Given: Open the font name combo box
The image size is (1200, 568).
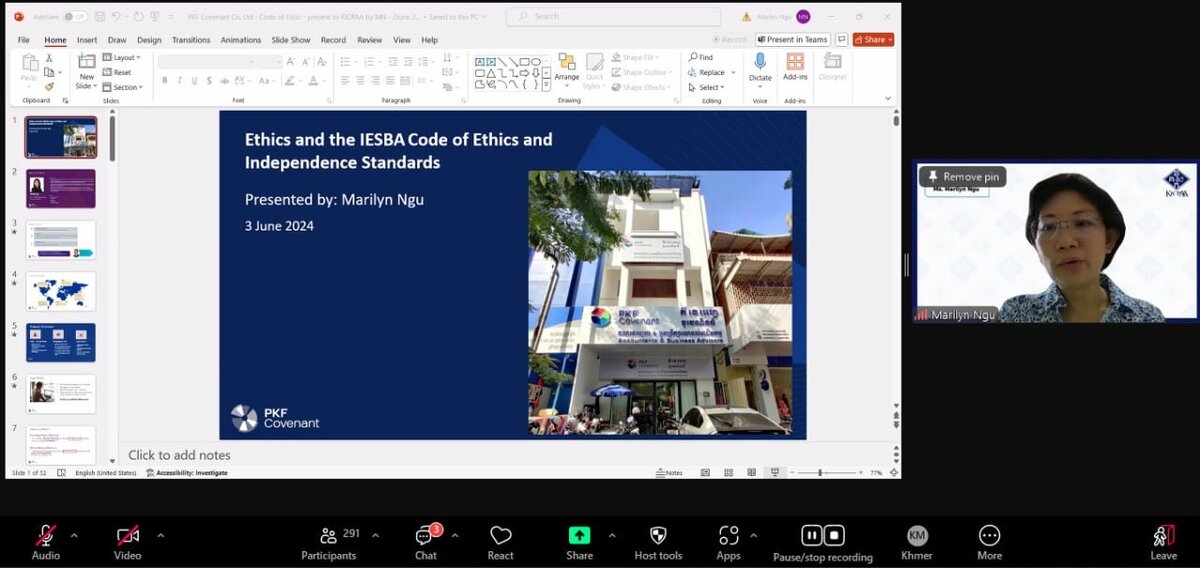Looking at the screenshot, I should (204, 62).
